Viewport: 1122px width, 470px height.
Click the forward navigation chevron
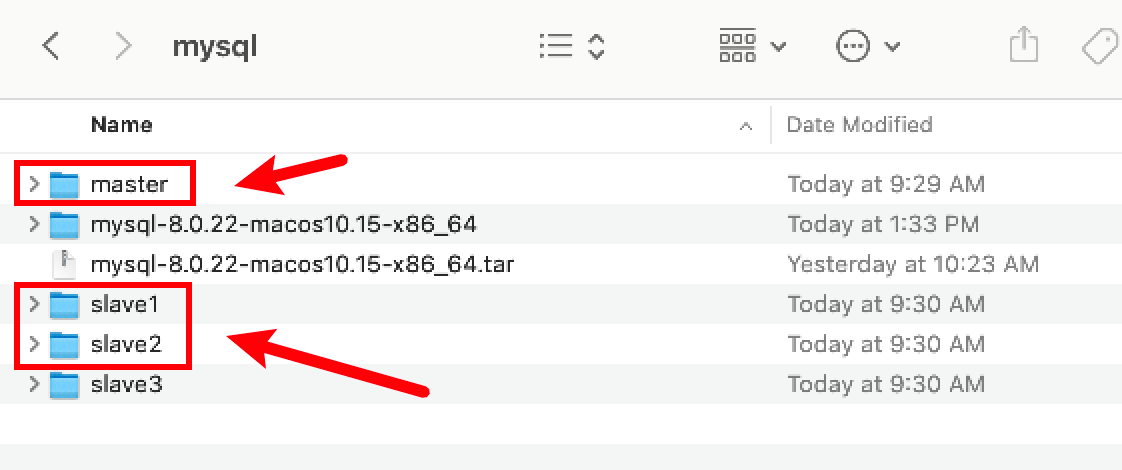click(x=124, y=46)
